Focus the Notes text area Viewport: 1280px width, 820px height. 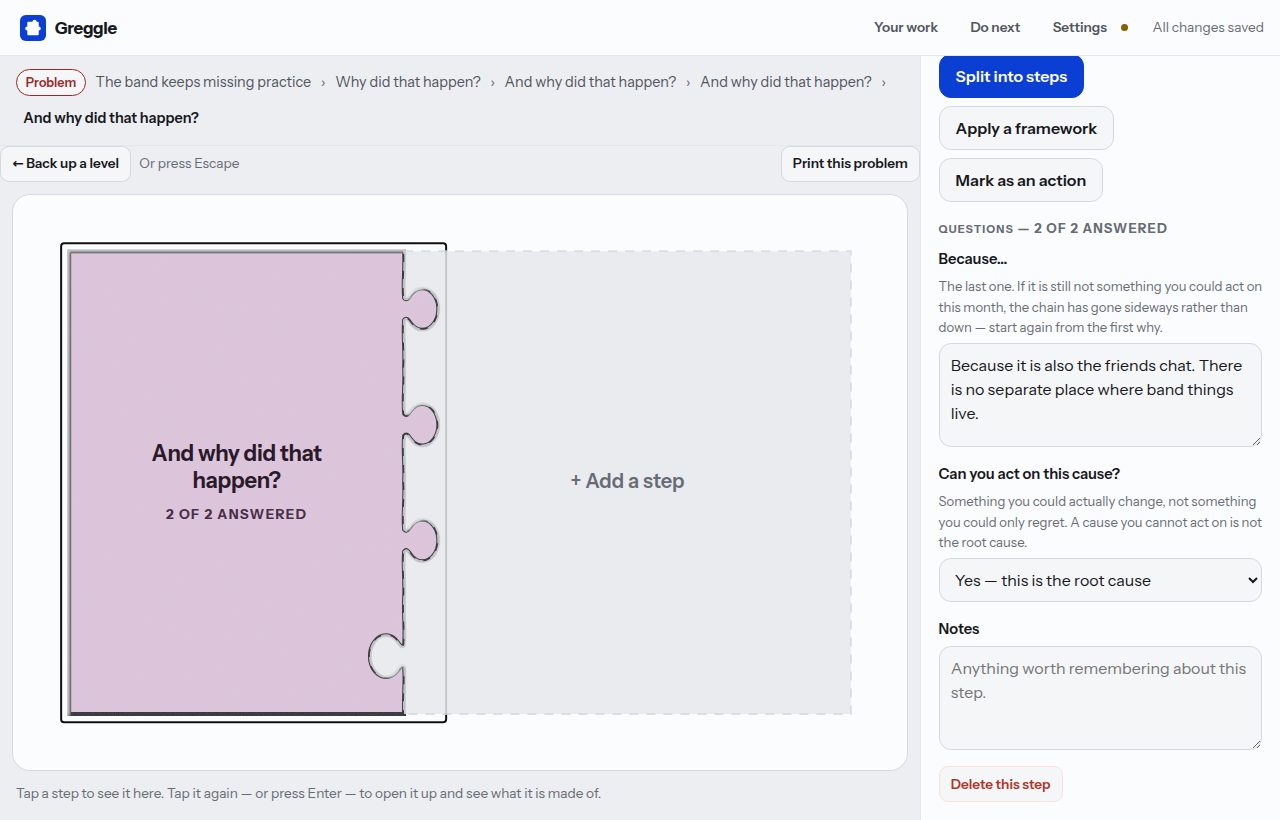click(x=1100, y=698)
